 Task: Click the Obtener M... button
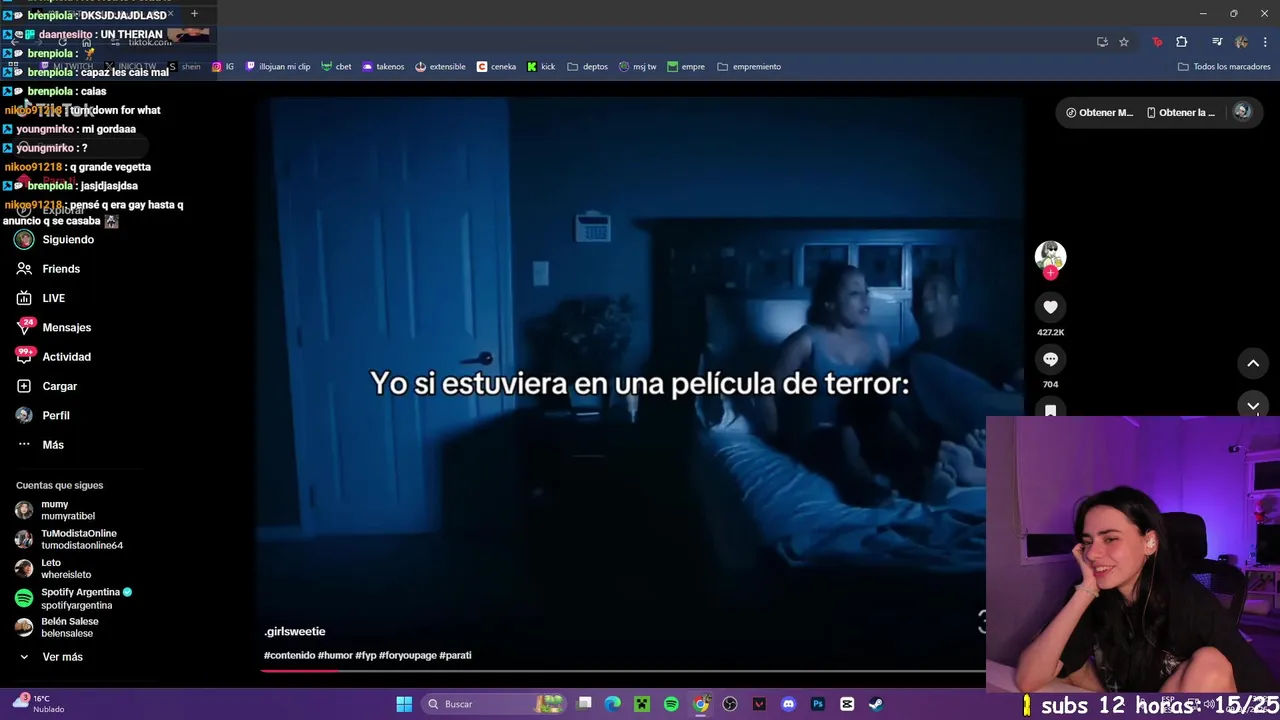point(1099,112)
